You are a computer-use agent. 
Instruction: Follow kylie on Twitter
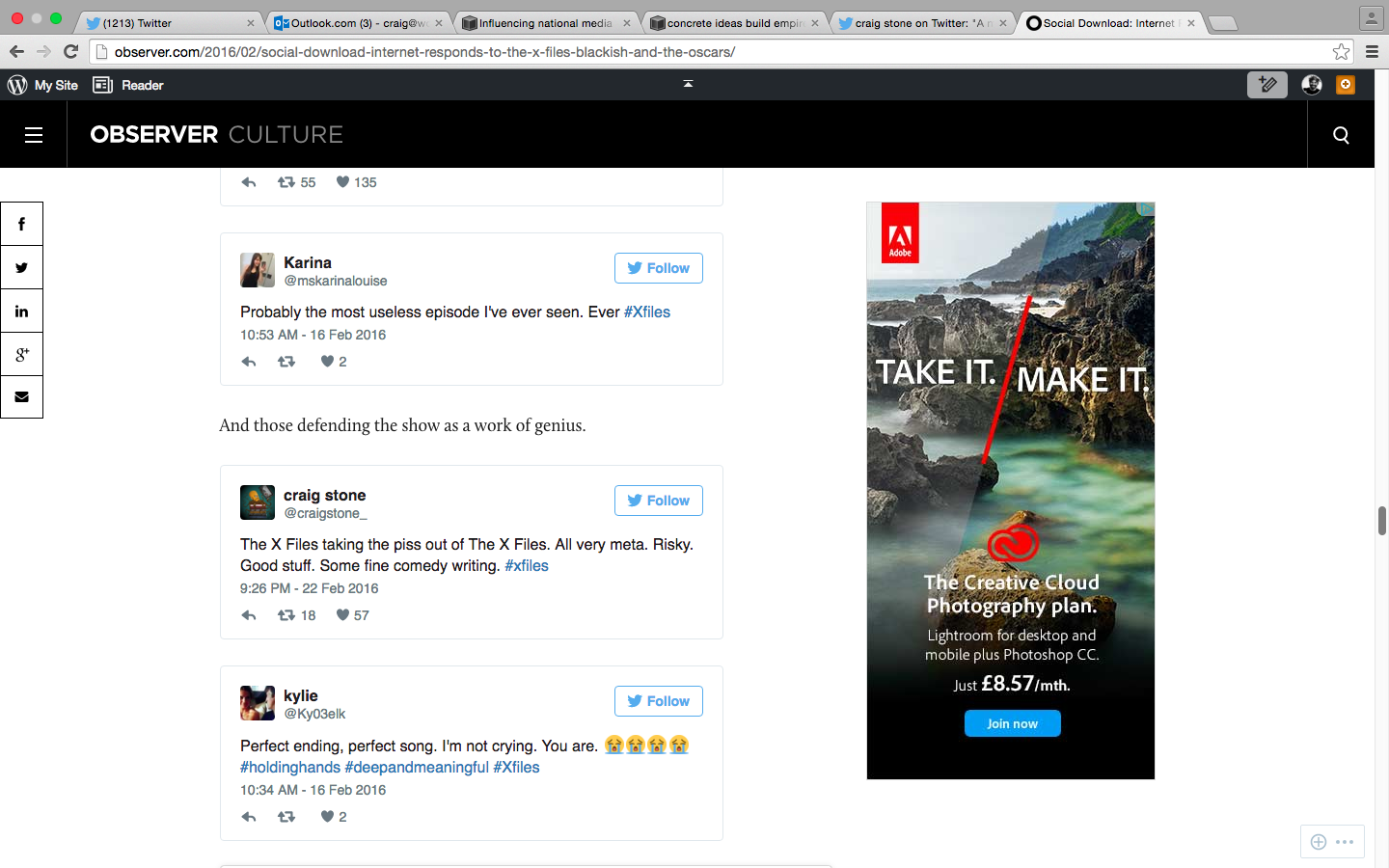tap(659, 701)
